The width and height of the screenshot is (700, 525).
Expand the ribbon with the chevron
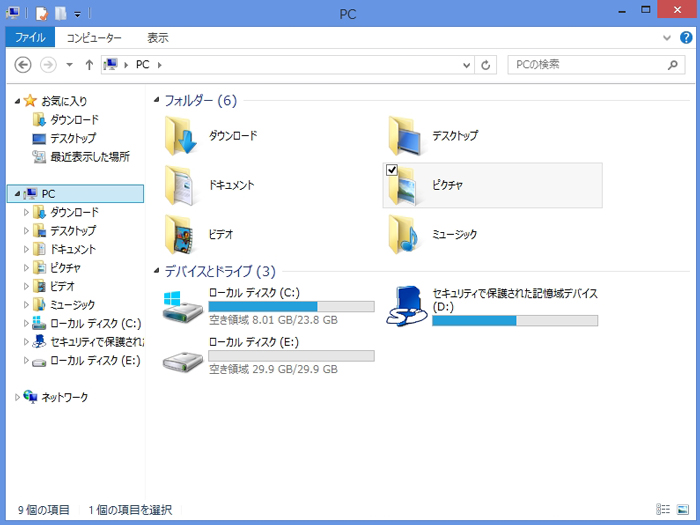(667, 38)
